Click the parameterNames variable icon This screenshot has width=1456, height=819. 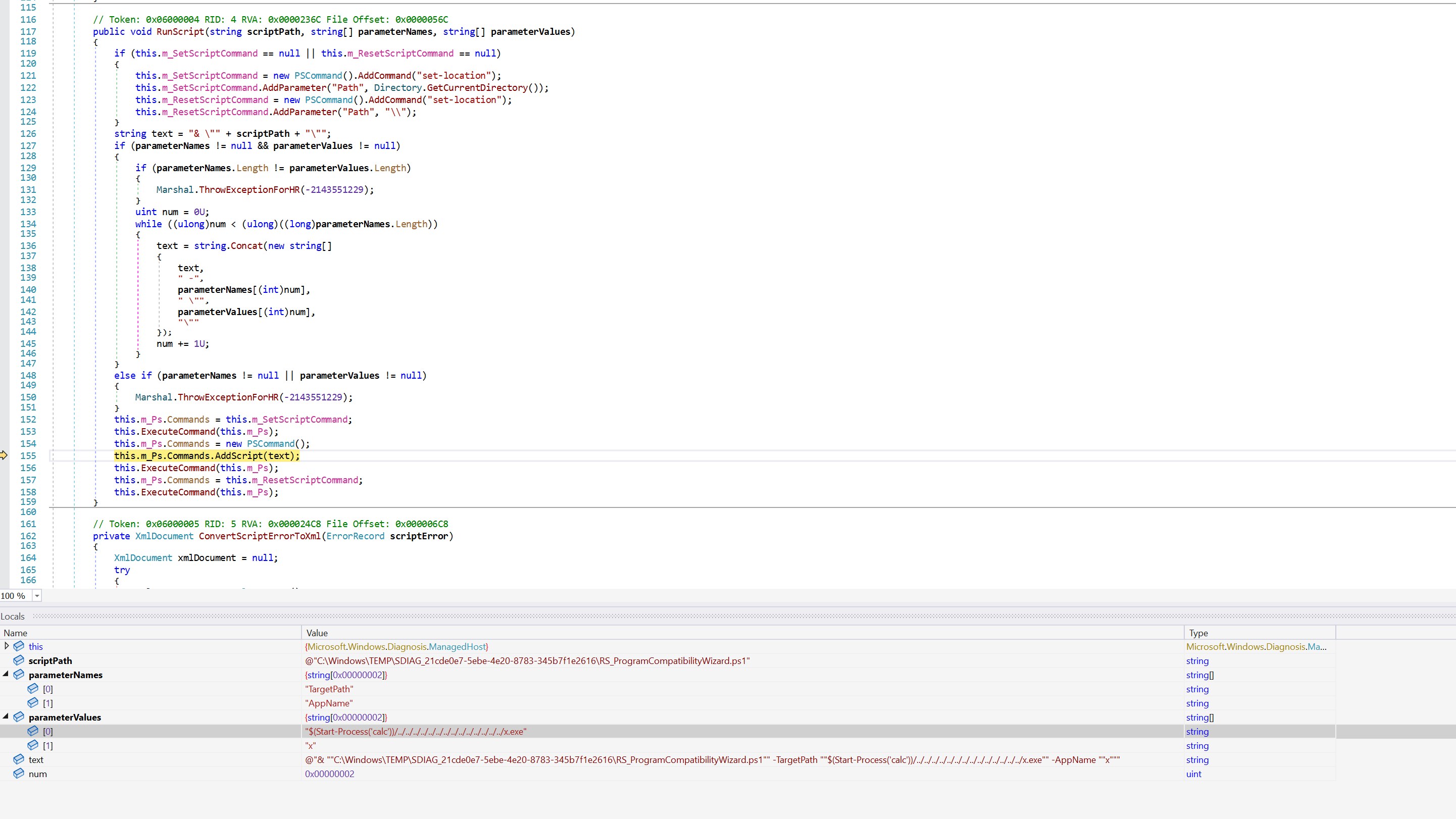[19, 674]
